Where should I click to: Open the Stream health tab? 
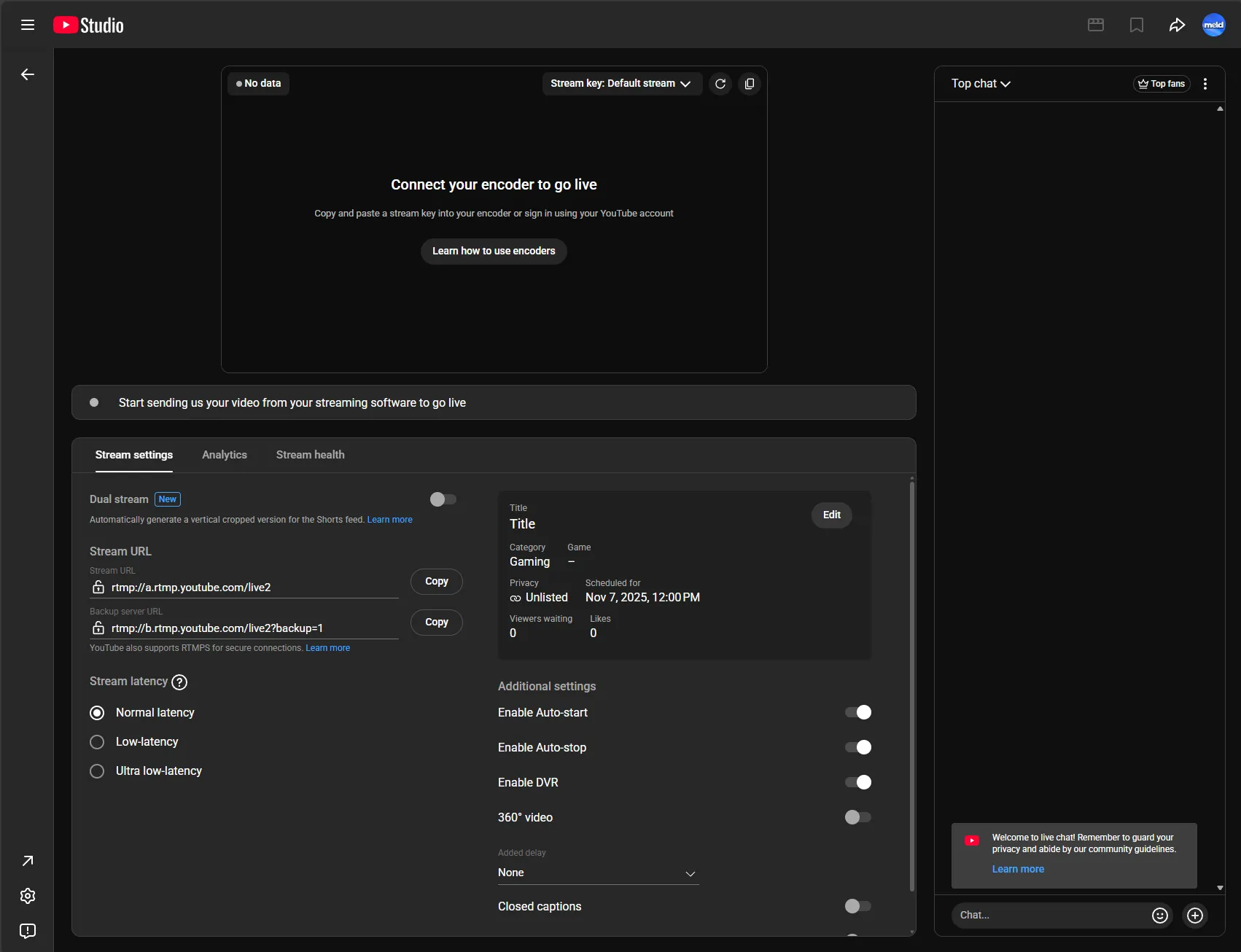(x=310, y=454)
